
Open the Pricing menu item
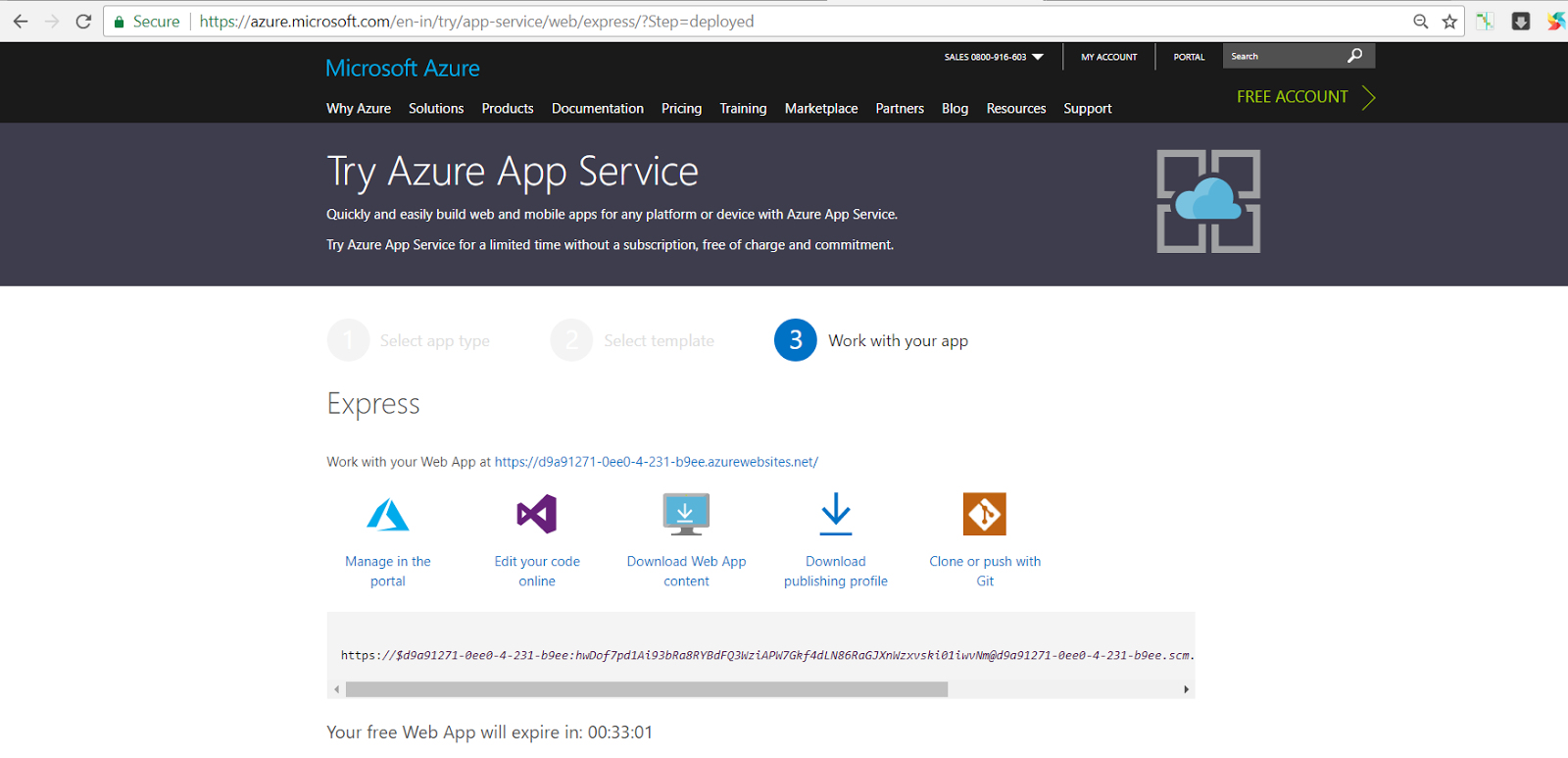681,109
